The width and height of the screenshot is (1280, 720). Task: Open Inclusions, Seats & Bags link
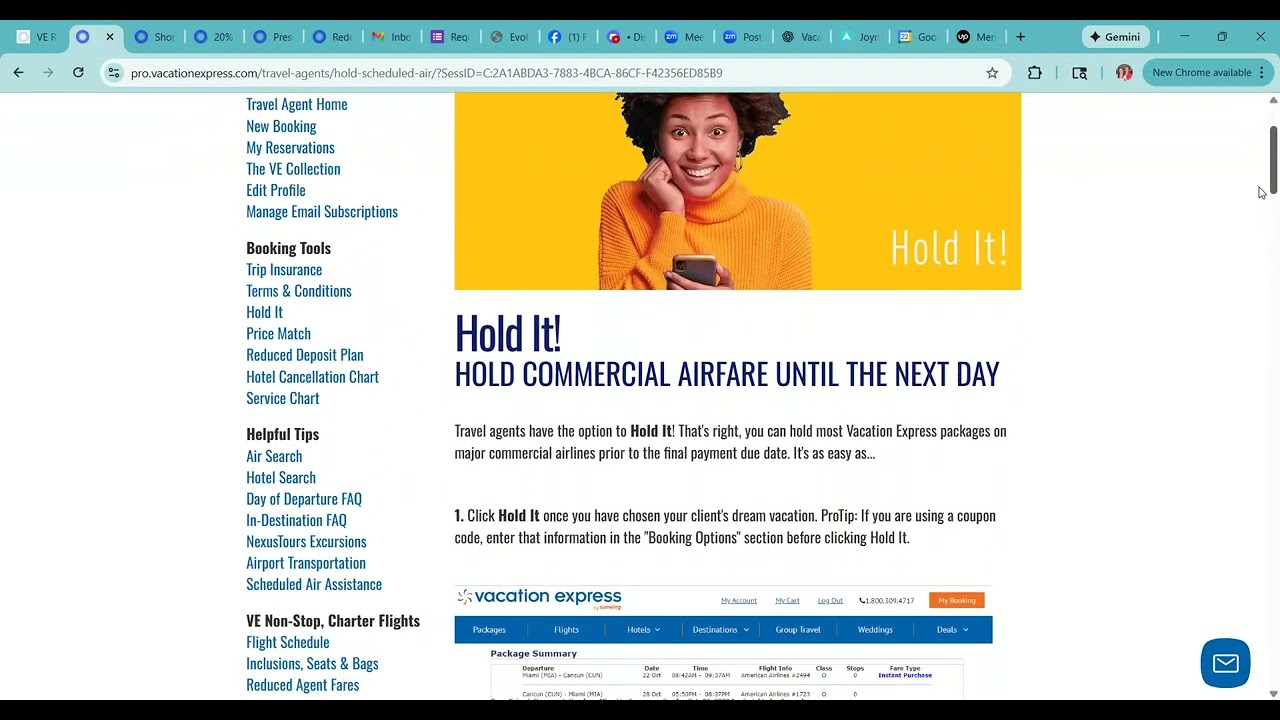tap(312, 663)
